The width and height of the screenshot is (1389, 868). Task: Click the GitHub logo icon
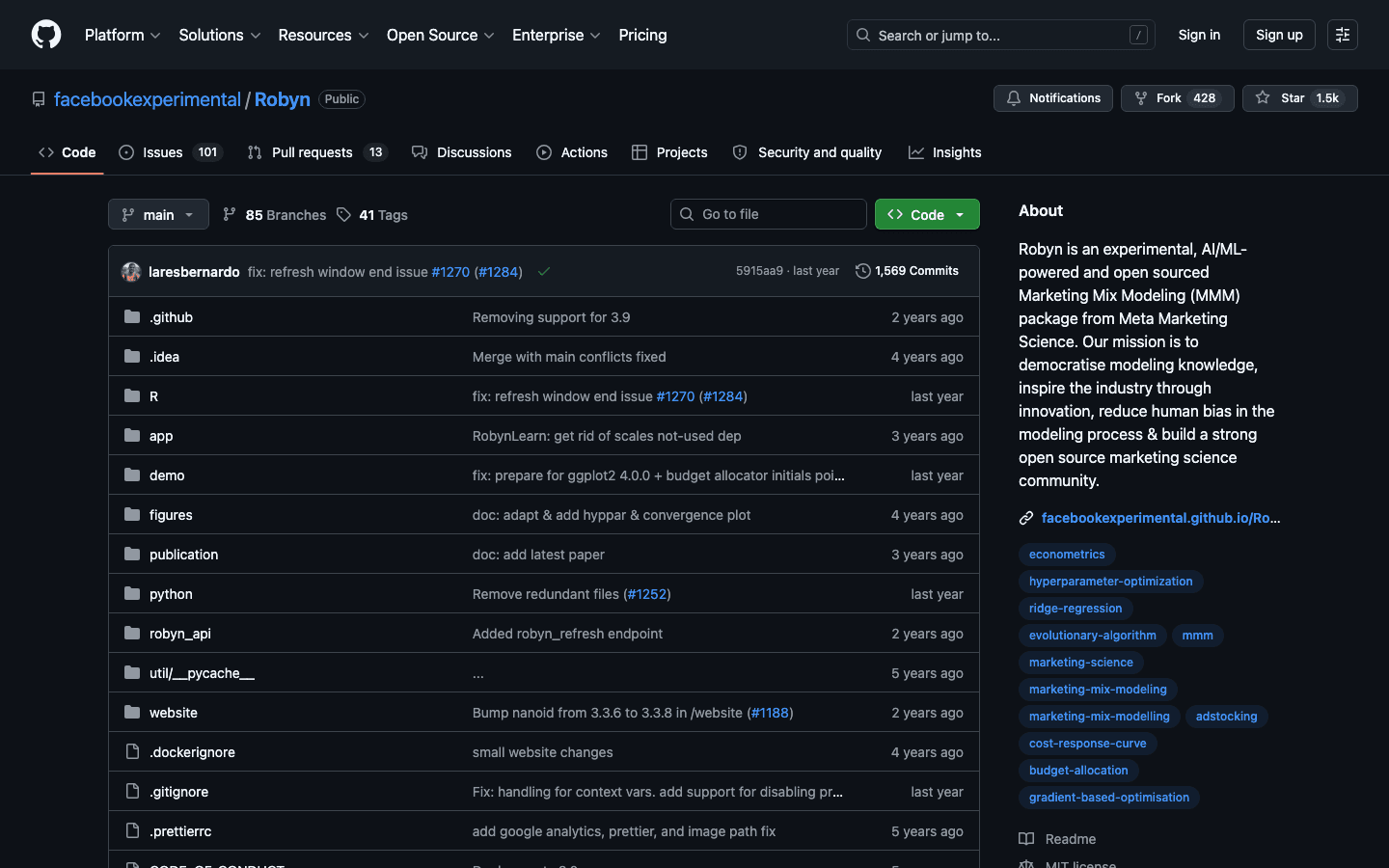46,35
